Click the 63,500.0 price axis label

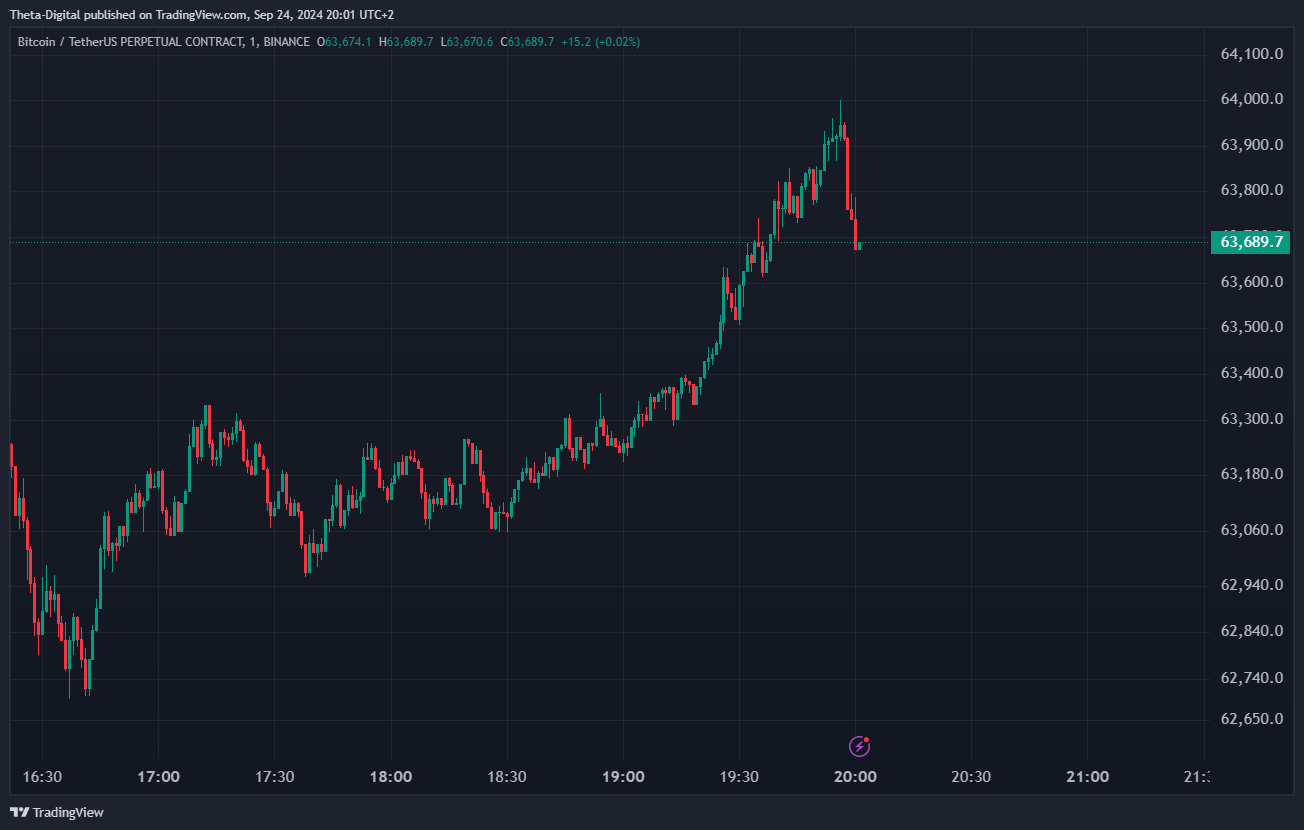pos(1252,327)
